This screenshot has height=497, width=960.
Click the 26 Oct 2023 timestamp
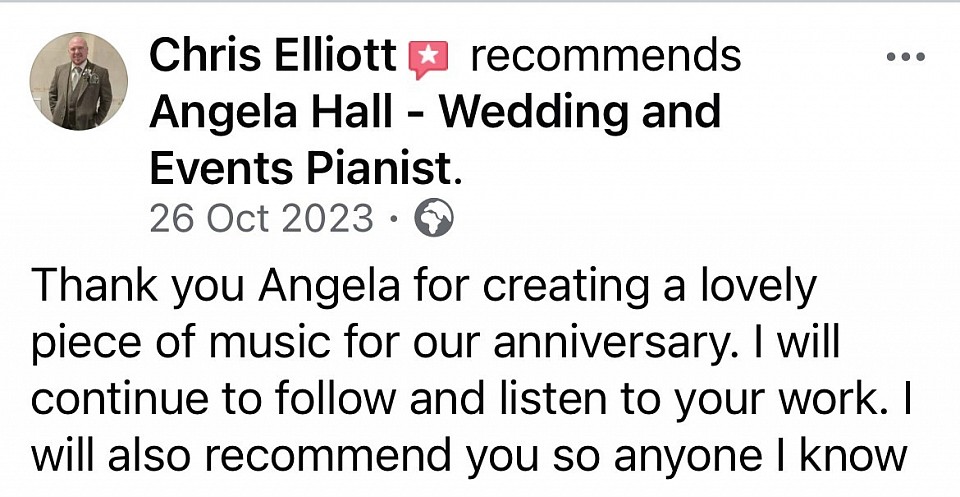coord(262,218)
